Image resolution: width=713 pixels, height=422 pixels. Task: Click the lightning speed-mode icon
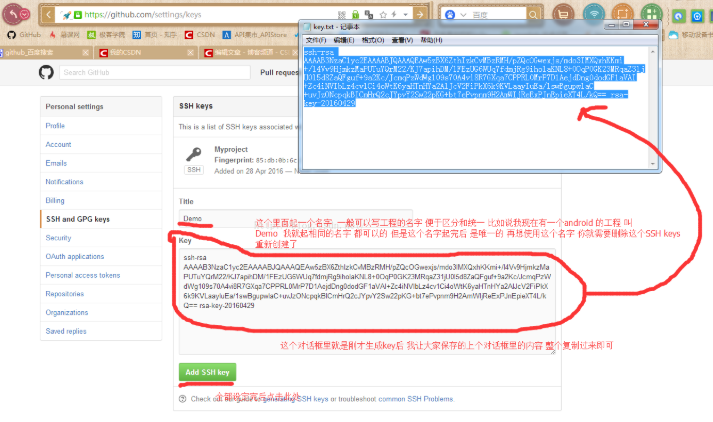click(x=394, y=15)
